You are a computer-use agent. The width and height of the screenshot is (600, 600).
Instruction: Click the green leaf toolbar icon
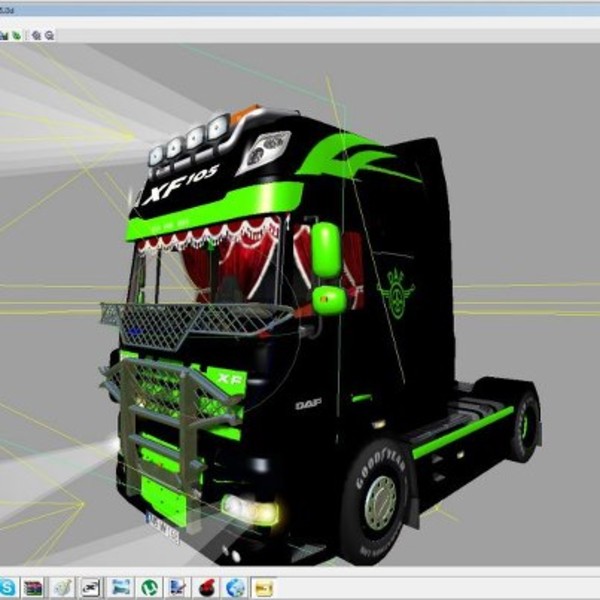coord(17,36)
